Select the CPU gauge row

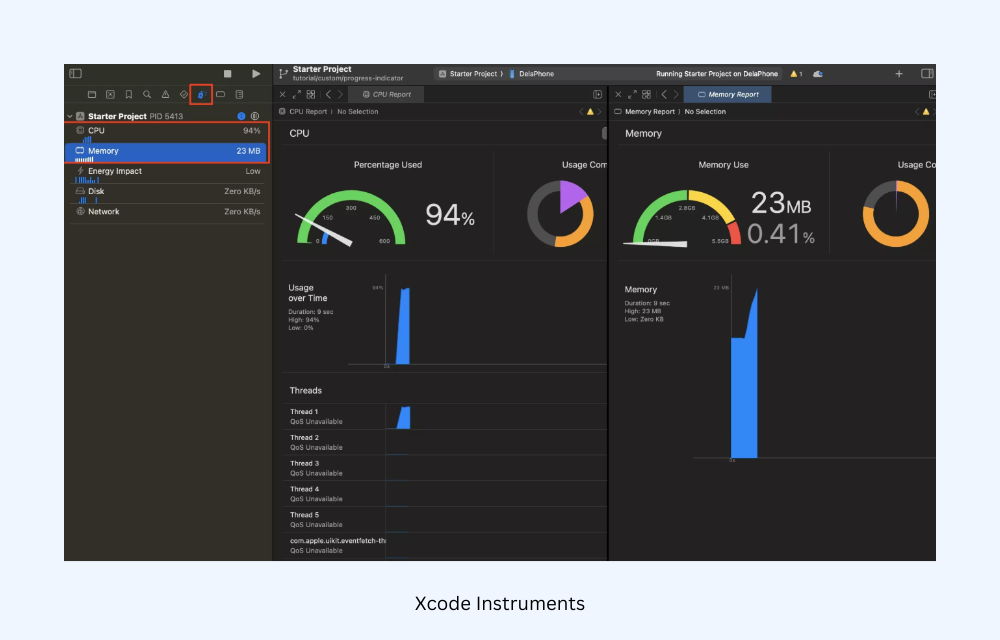[x=168, y=133]
